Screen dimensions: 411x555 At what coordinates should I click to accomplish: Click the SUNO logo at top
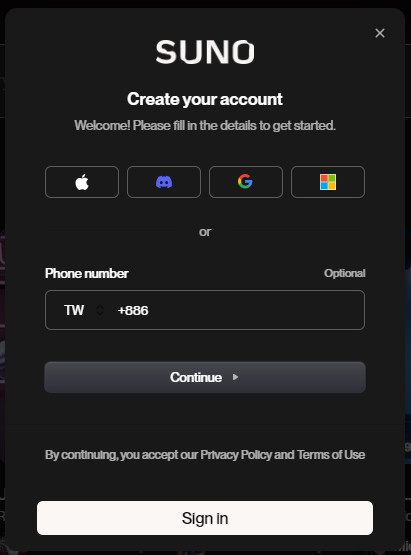[x=205, y=52]
